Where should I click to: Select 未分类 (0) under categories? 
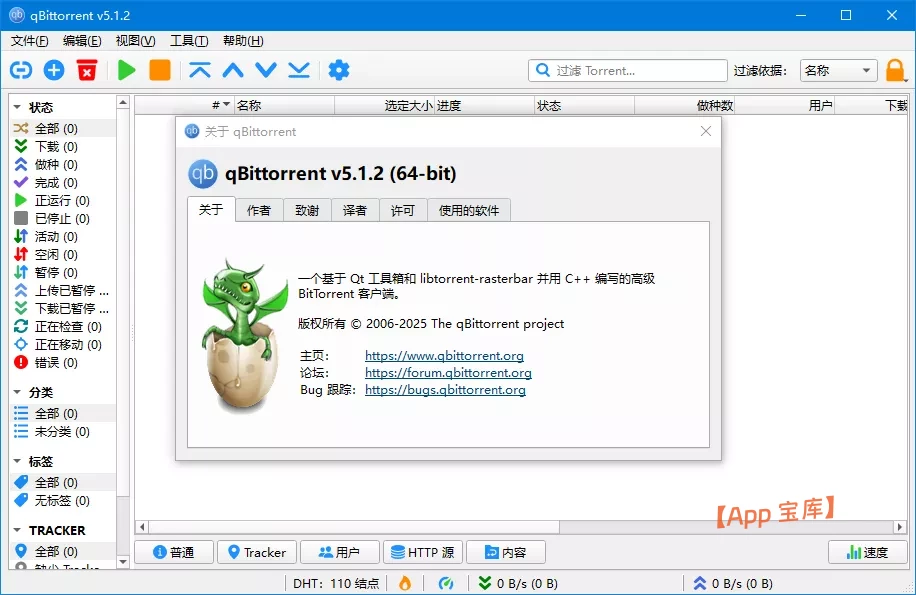63,432
